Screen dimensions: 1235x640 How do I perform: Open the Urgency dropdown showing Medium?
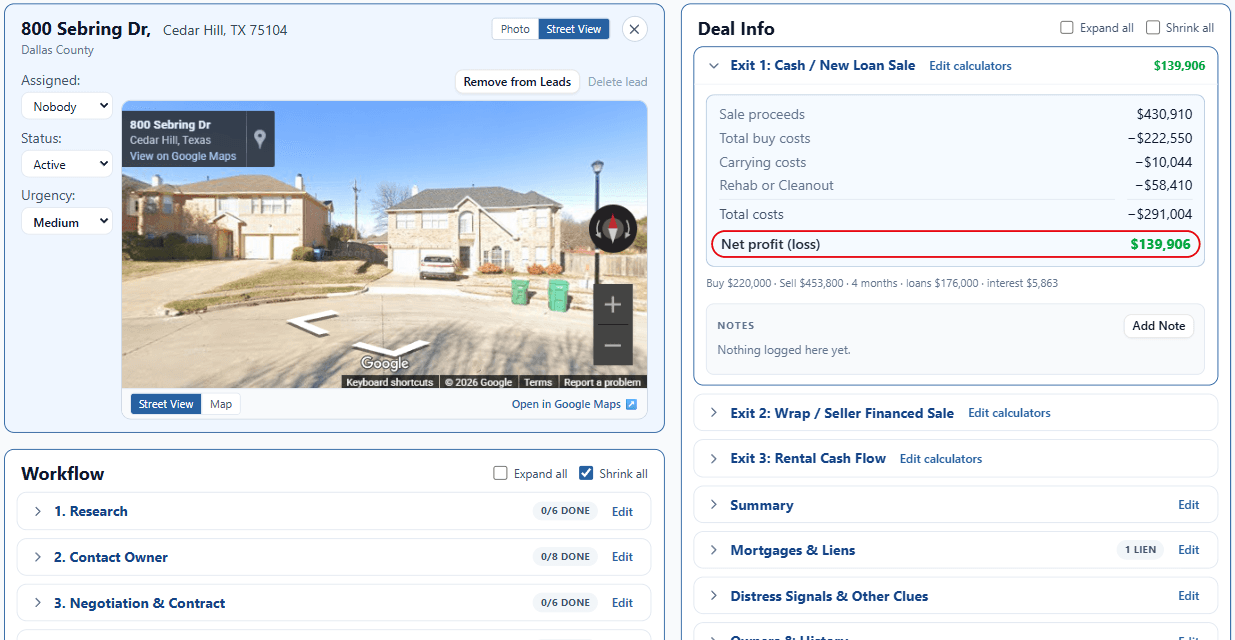click(x=67, y=222)
